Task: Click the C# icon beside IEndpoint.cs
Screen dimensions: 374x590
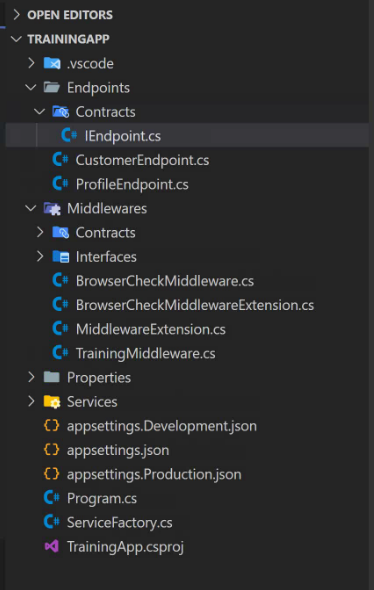Action: pyautogui.click(x=69, y=135)
